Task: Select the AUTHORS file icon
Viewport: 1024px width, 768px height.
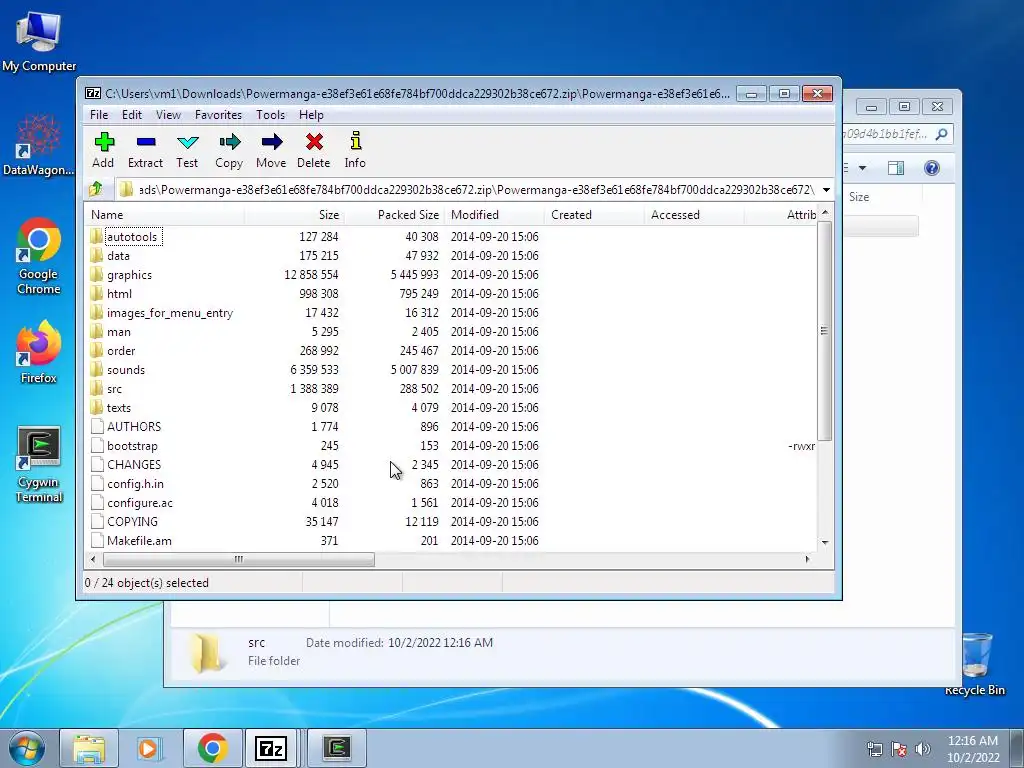Action: [x=97, y=426]
